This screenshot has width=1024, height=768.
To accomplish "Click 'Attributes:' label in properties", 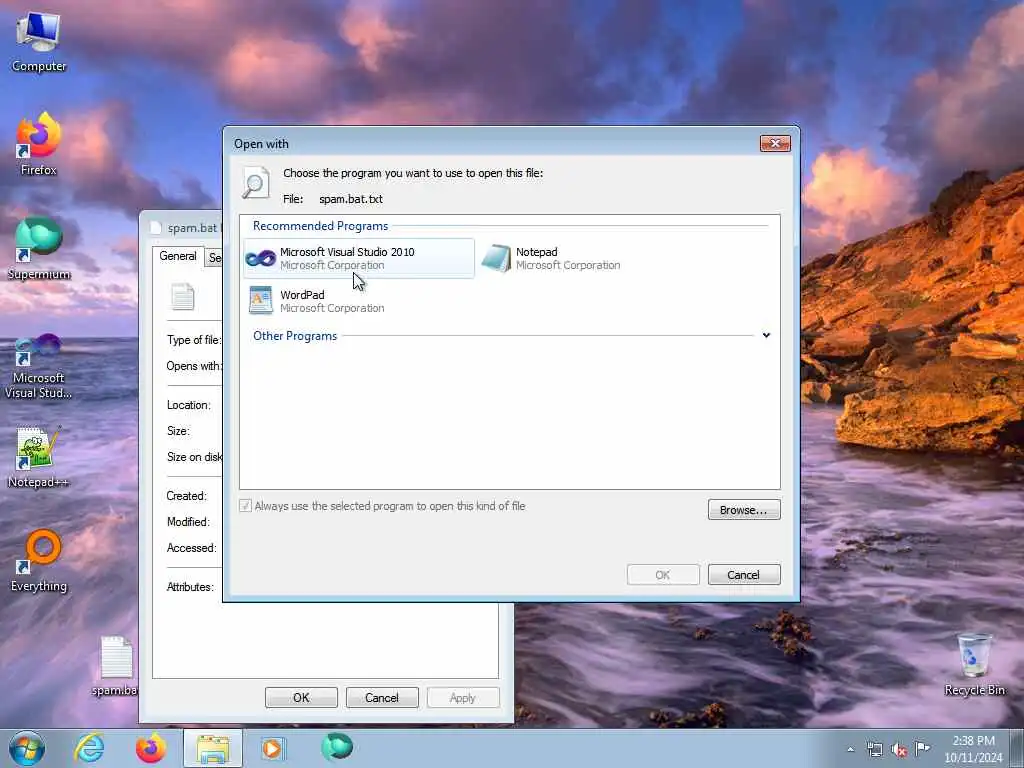I will coord(190,587).
